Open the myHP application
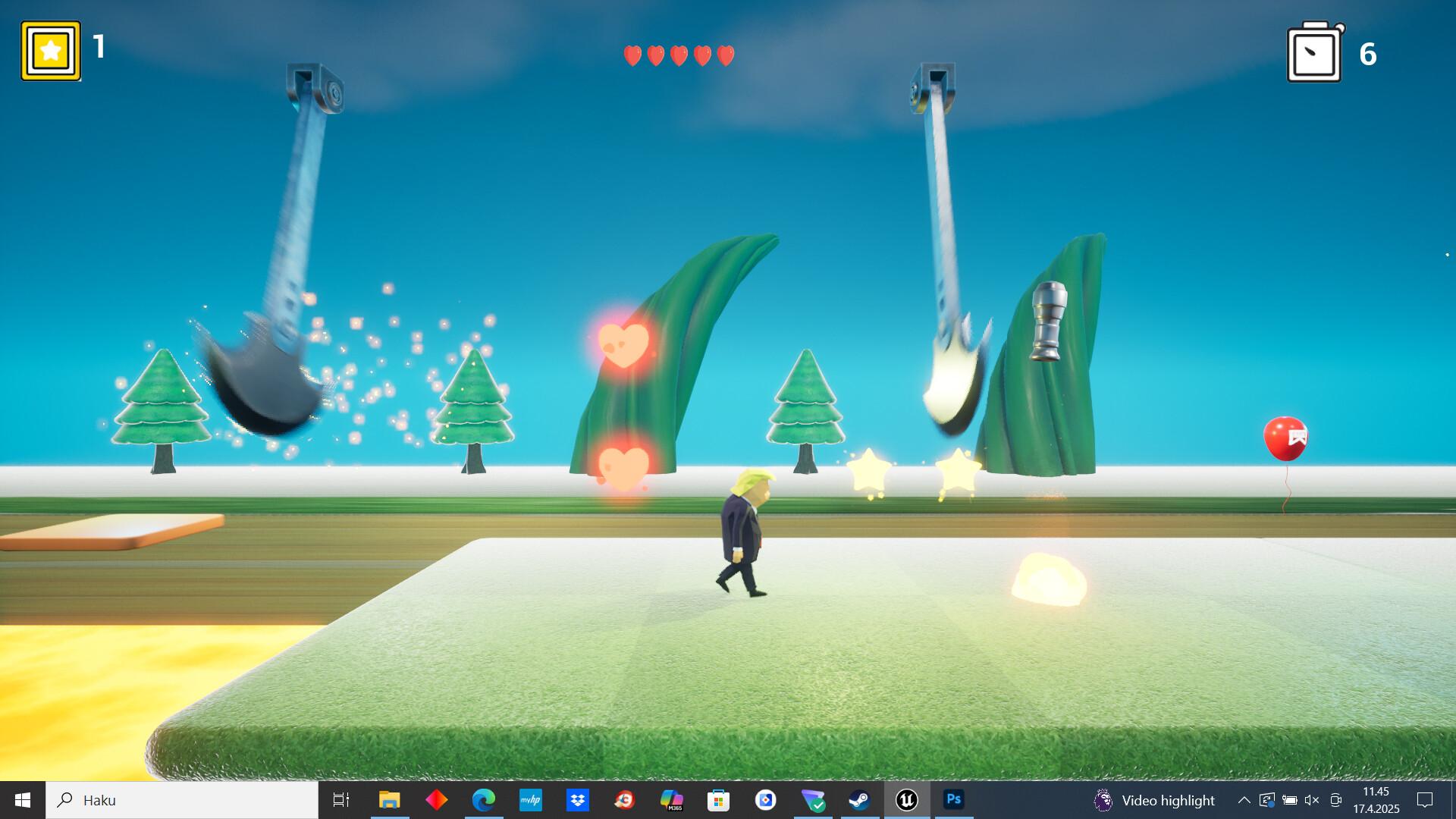1456x819 pixels. (531, 800)
